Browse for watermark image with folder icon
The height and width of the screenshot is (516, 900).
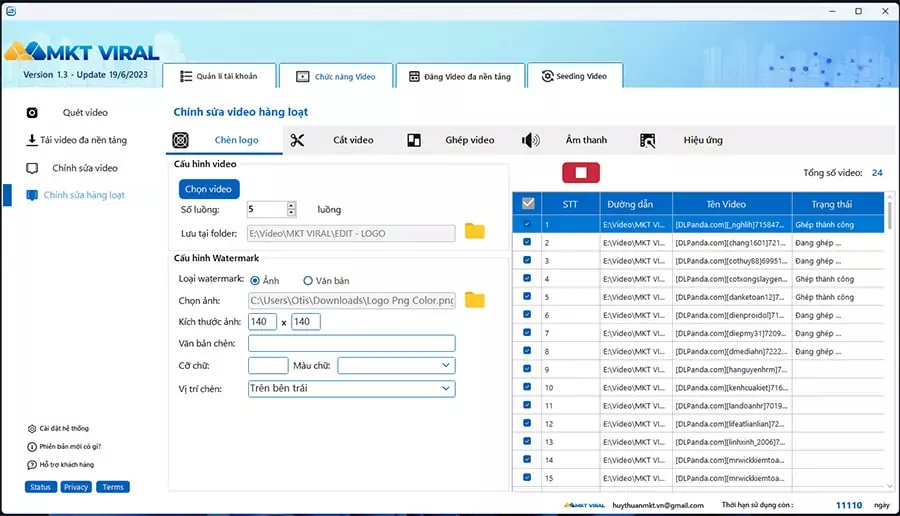[475, 300]
